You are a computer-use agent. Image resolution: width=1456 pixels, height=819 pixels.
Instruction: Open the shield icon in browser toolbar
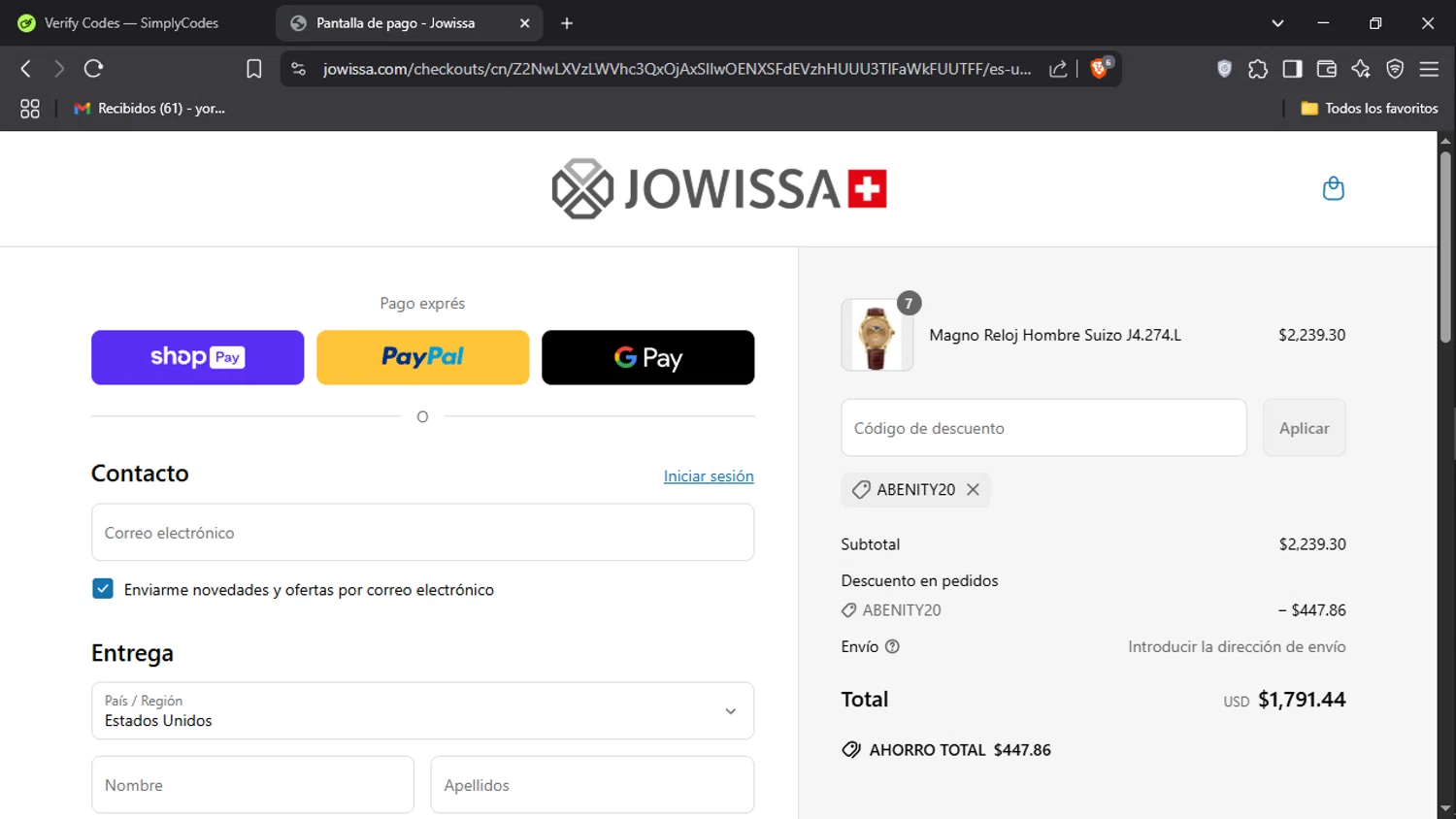pyautogui.click(x=1224, y=69)
